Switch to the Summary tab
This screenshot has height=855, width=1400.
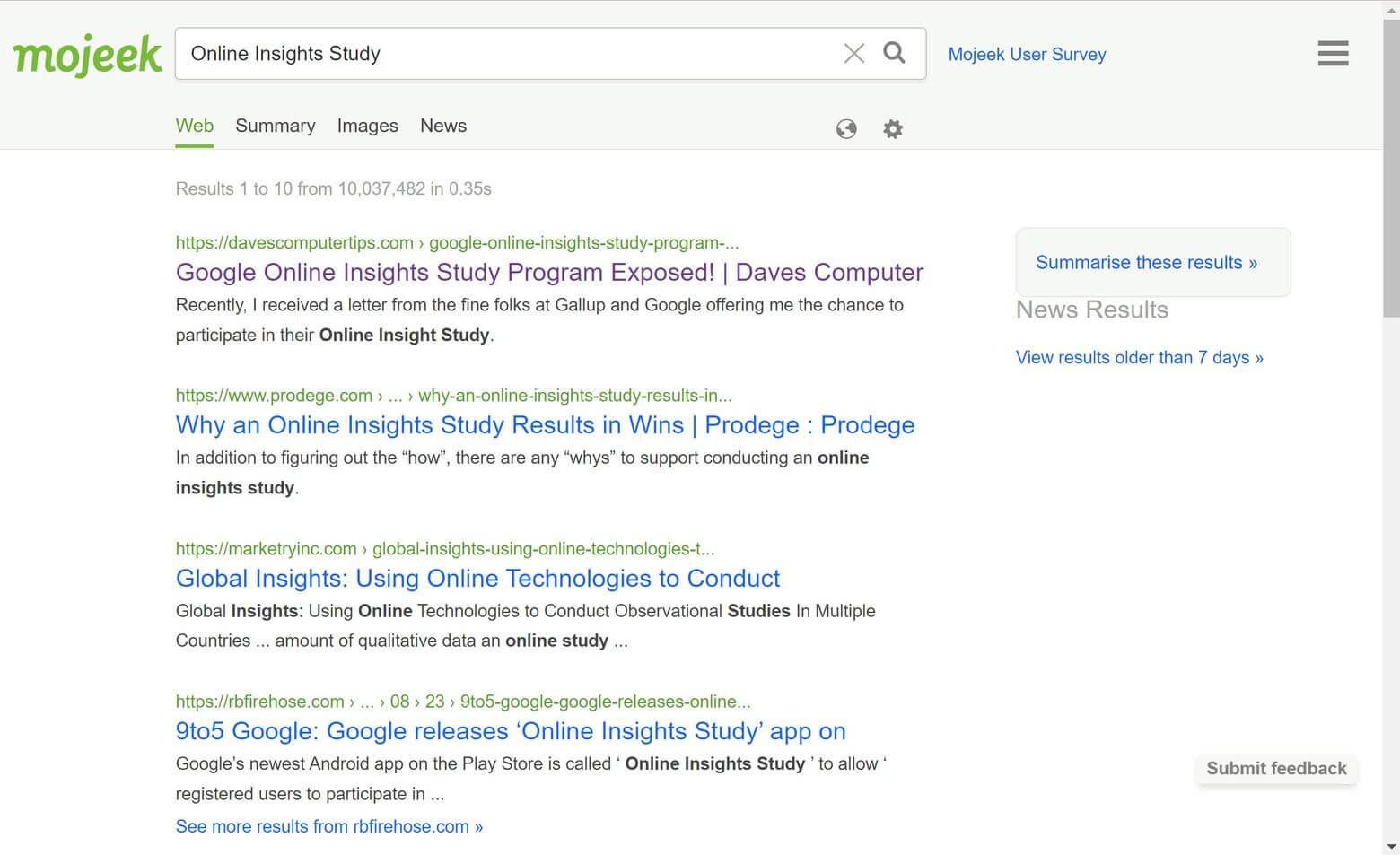(276, 126)
